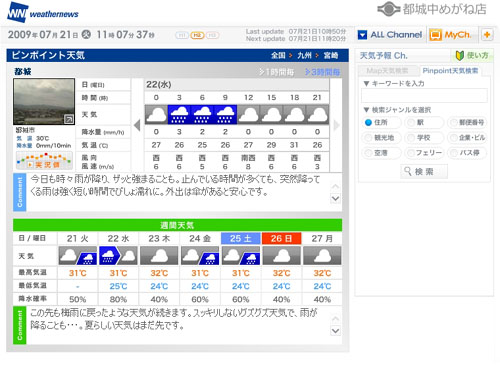This screenshot has height=375, width=500.
Task: Click the 22(水) date header
Action: point(159,84)
